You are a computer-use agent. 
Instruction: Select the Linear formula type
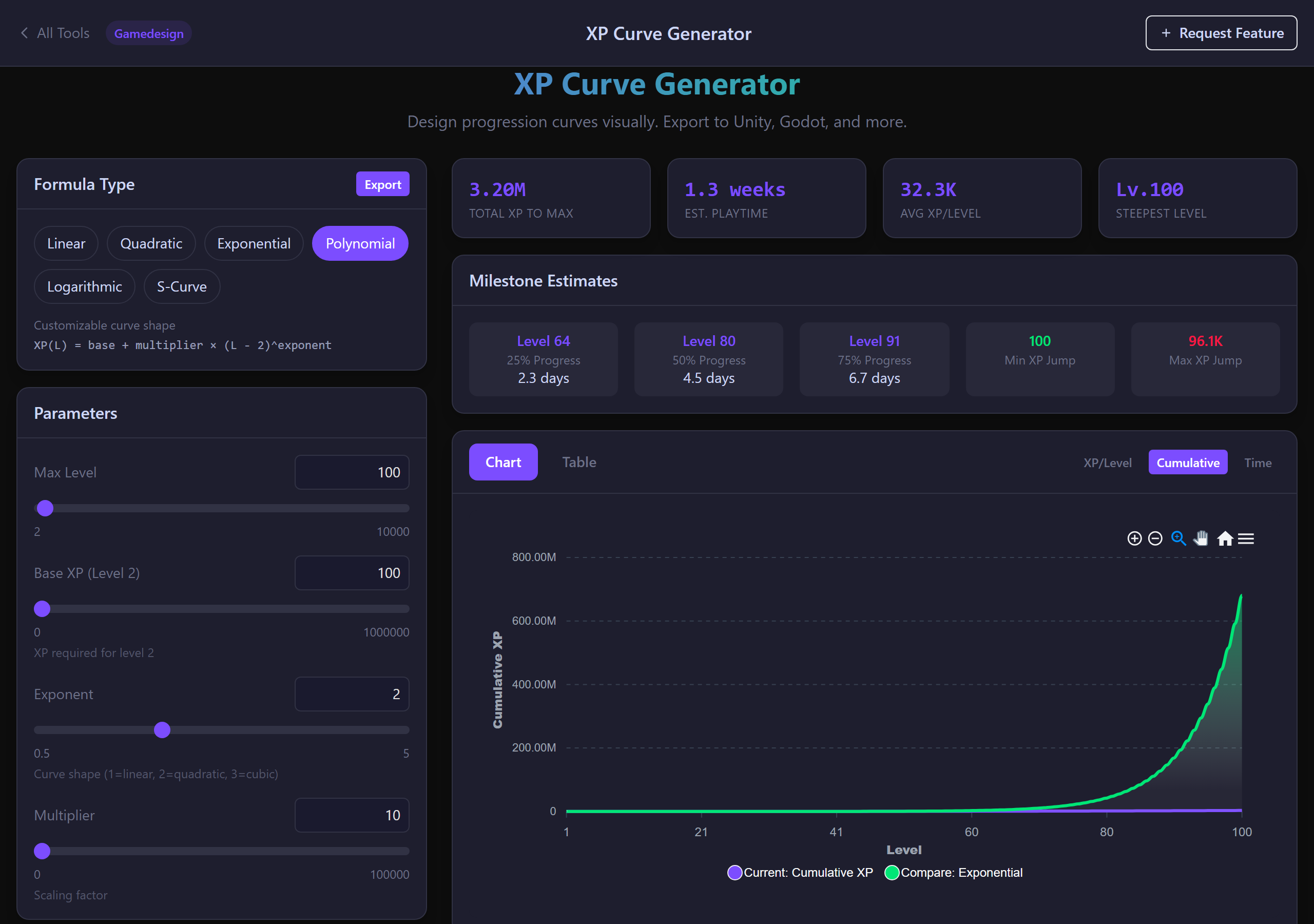tap(66, 243)
